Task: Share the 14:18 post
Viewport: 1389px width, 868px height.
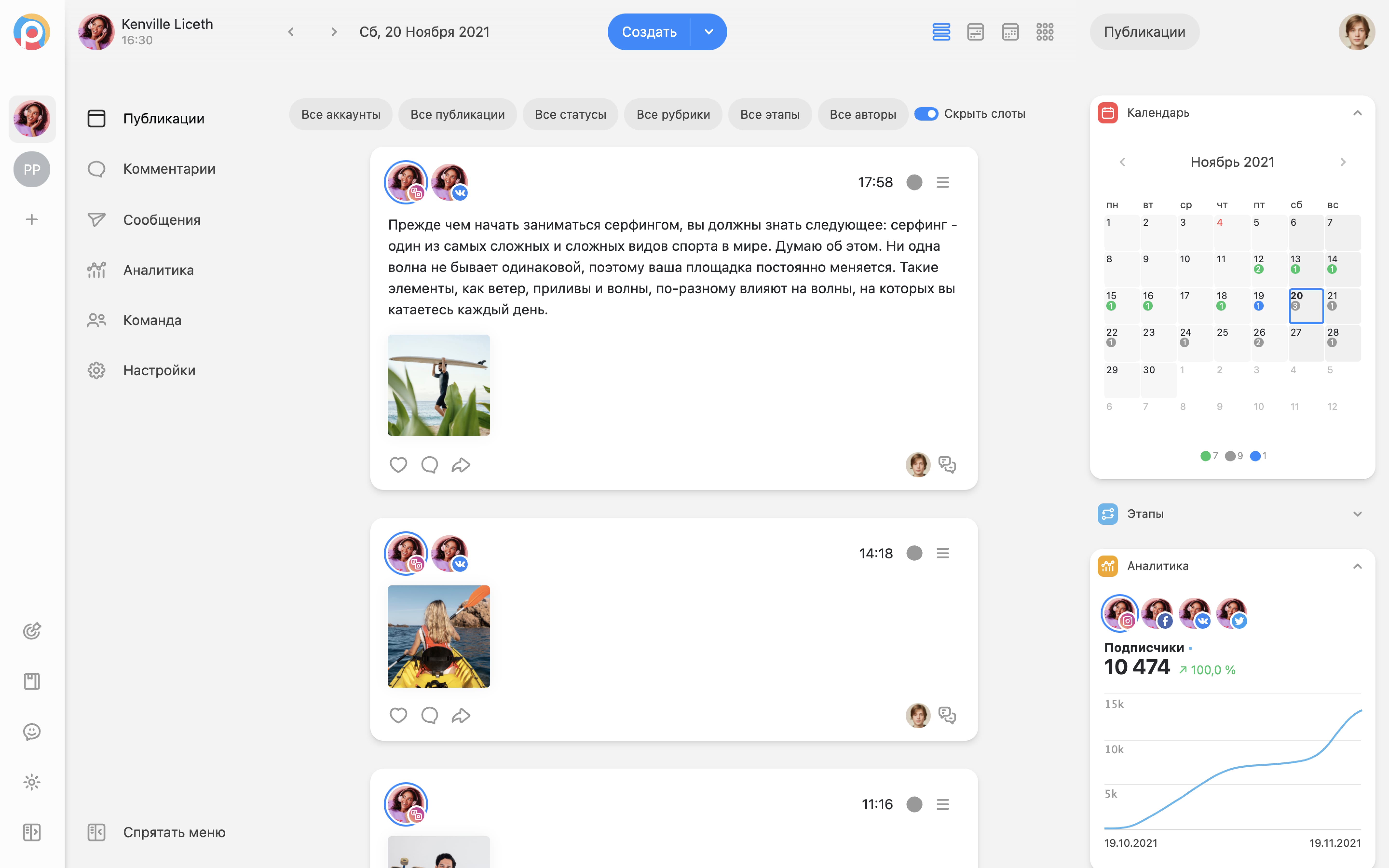Action: 461,715
